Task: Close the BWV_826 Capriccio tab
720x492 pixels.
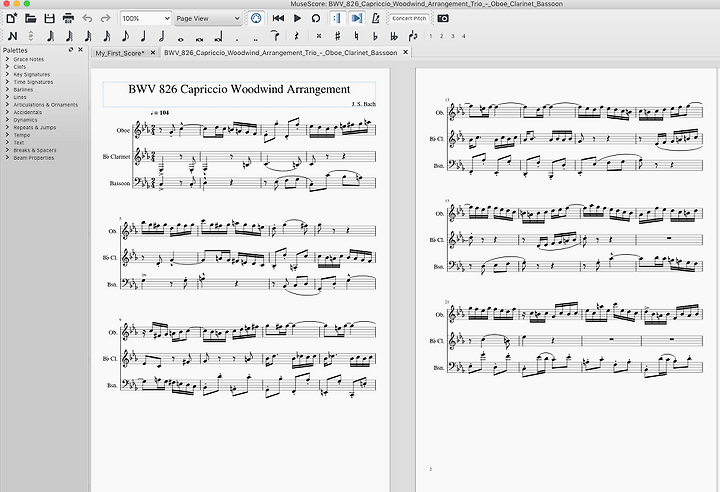Action: point(405,52)
